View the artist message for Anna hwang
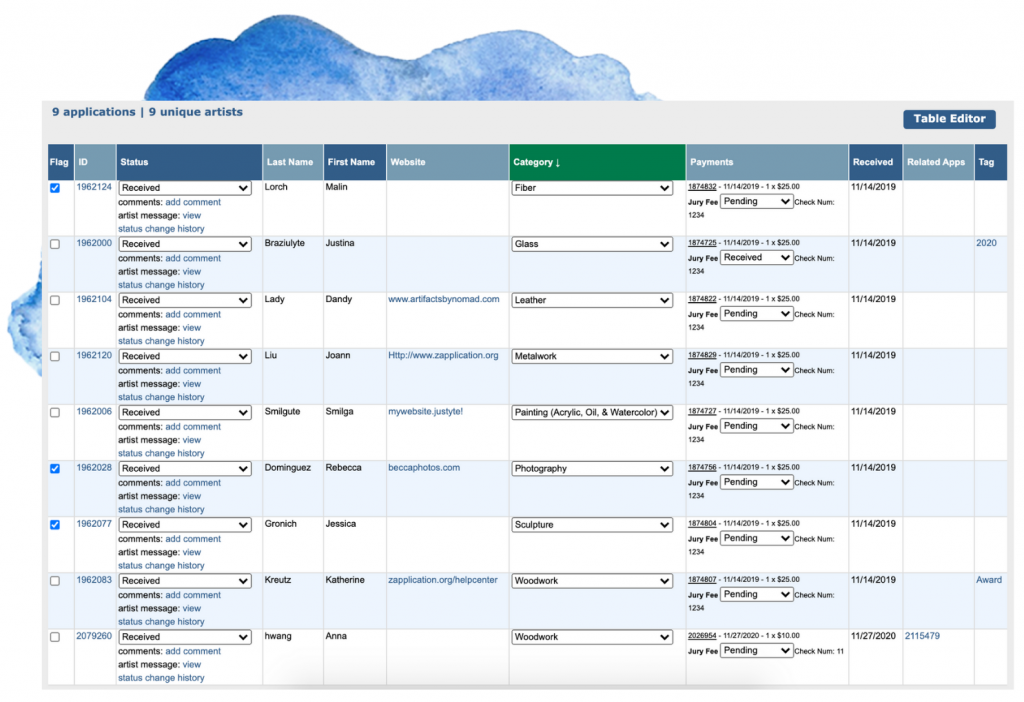The image size is (1024, 702). (190, 664)
